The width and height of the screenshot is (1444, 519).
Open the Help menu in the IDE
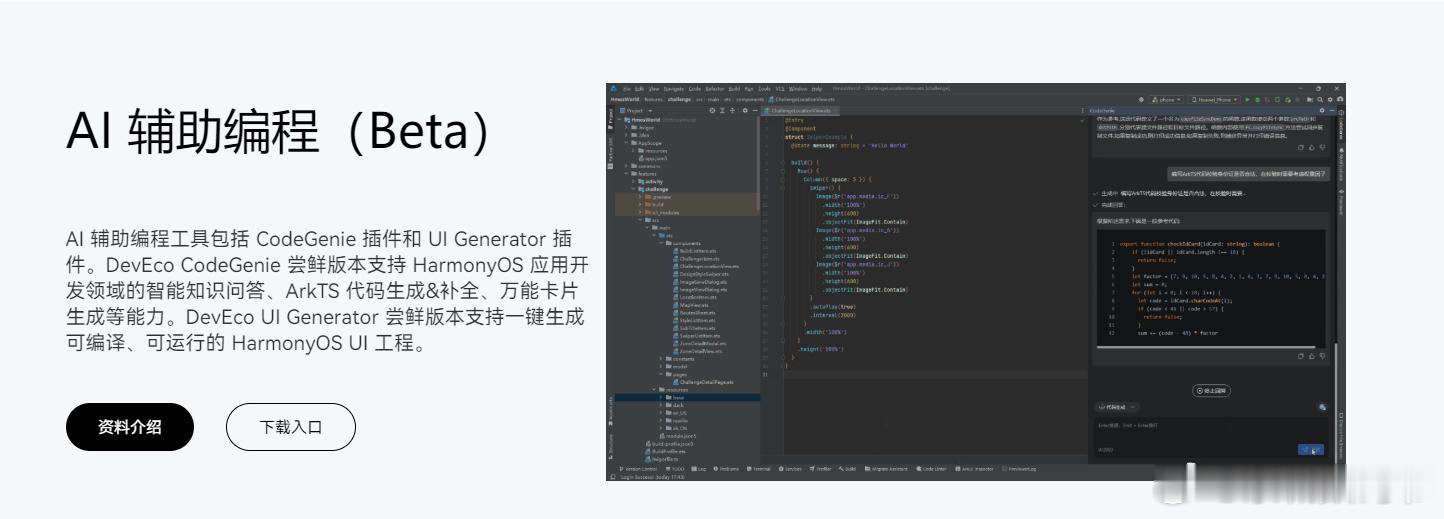click(x=817, y=89)
